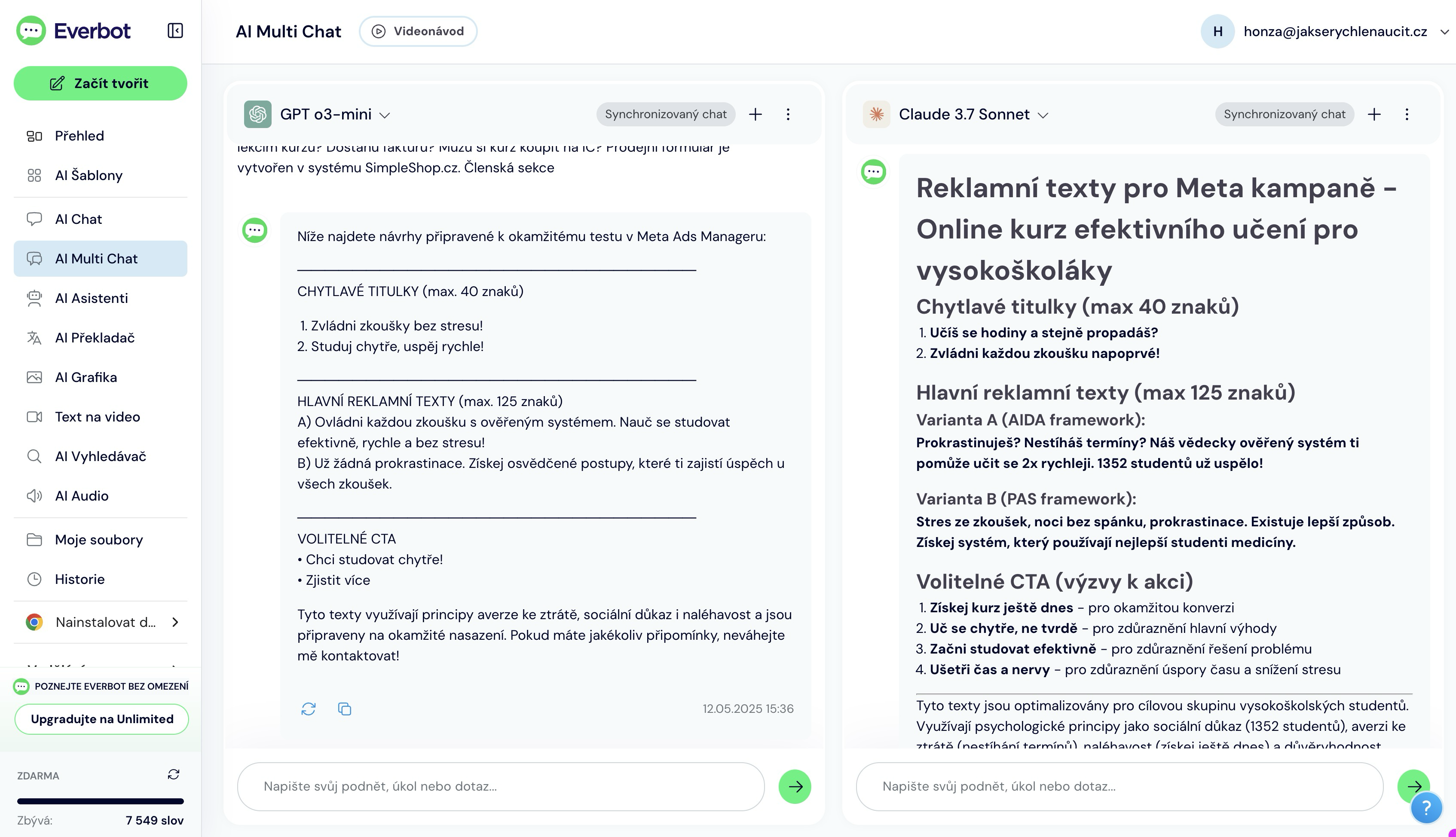
Task: Add a new chat in Claude panel
Action: 1374,114
